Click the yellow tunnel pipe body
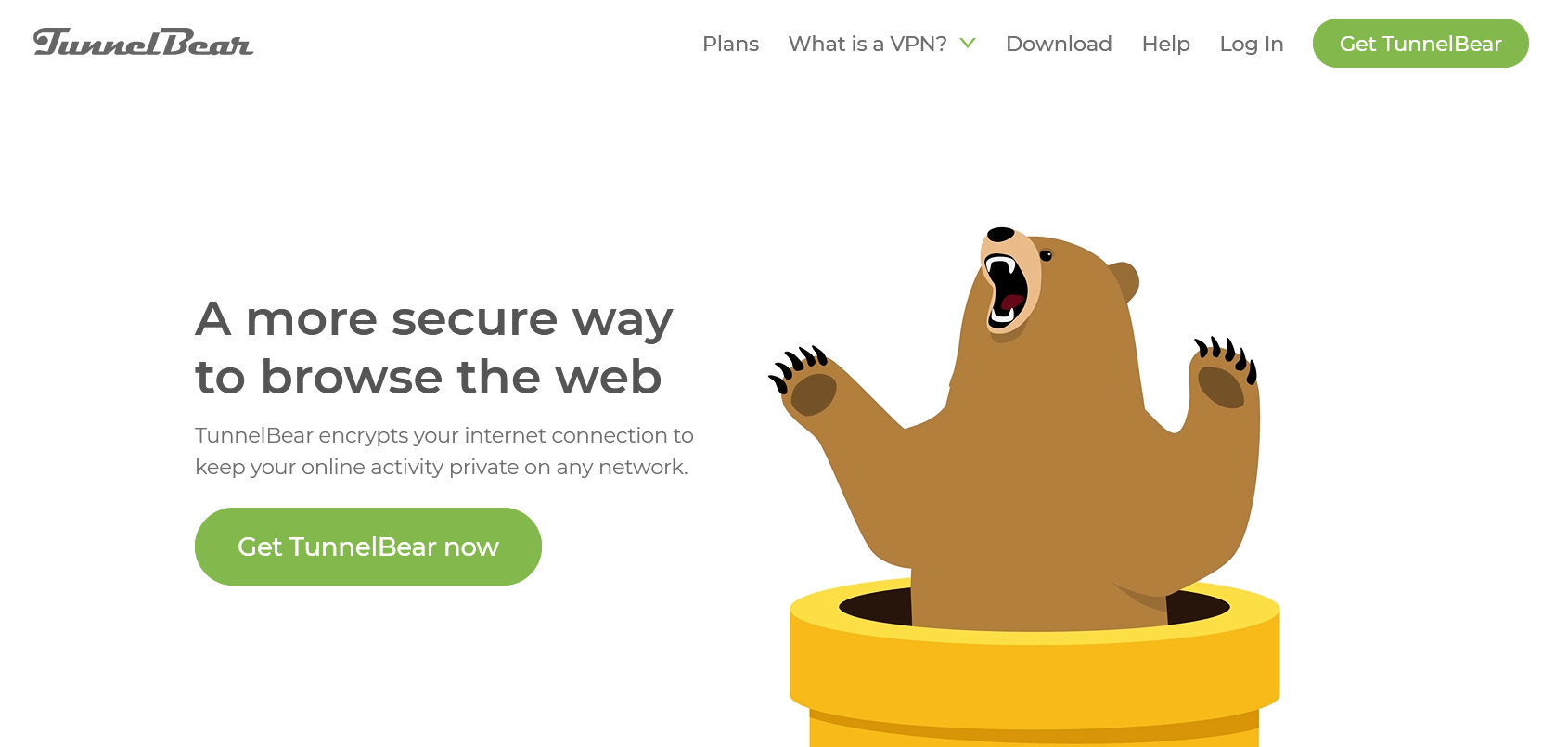This screenshot has width=1568, height=747. 1035,682
